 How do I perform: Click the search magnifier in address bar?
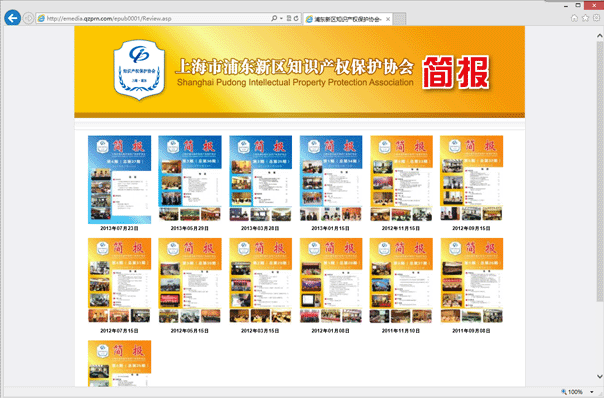[x=274, y=18]
